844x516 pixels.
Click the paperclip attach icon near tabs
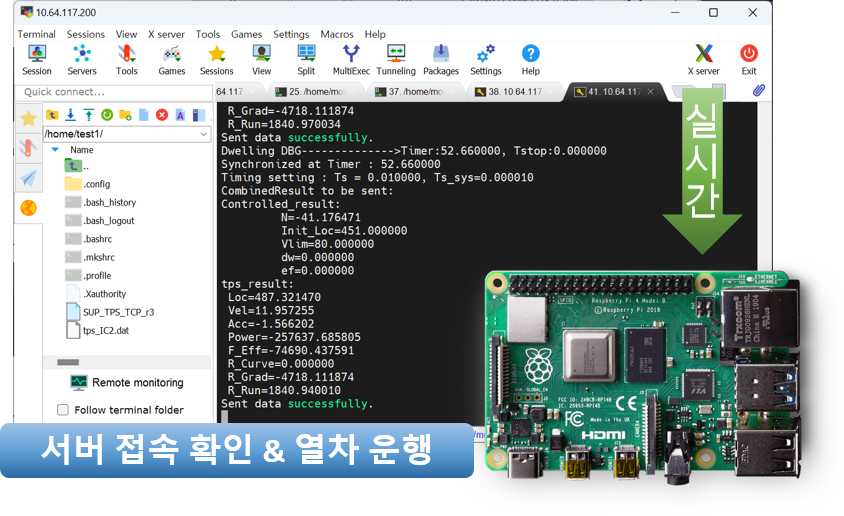click(x=758, y=91)
